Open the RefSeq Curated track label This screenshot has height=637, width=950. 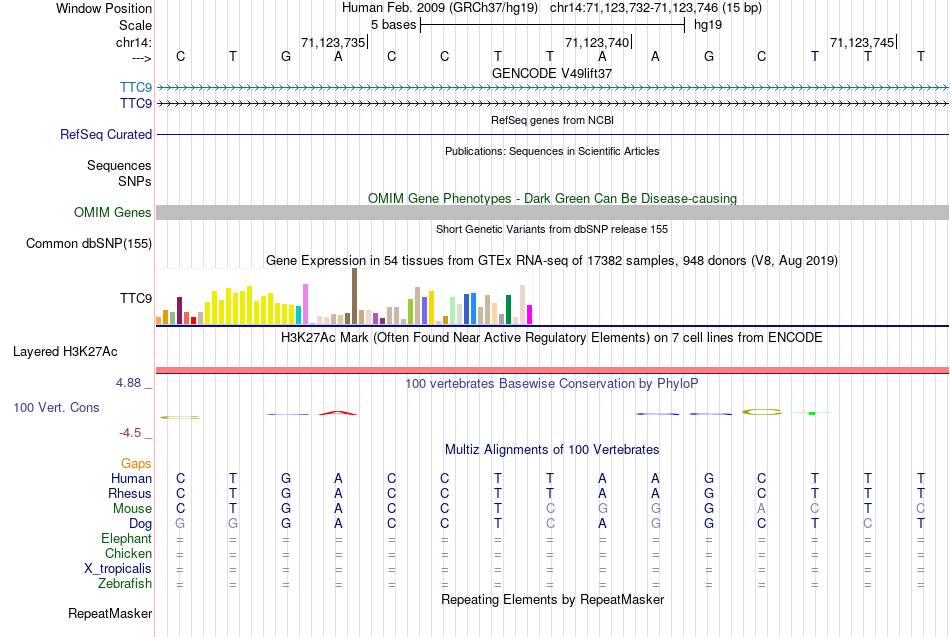point(106,135)
